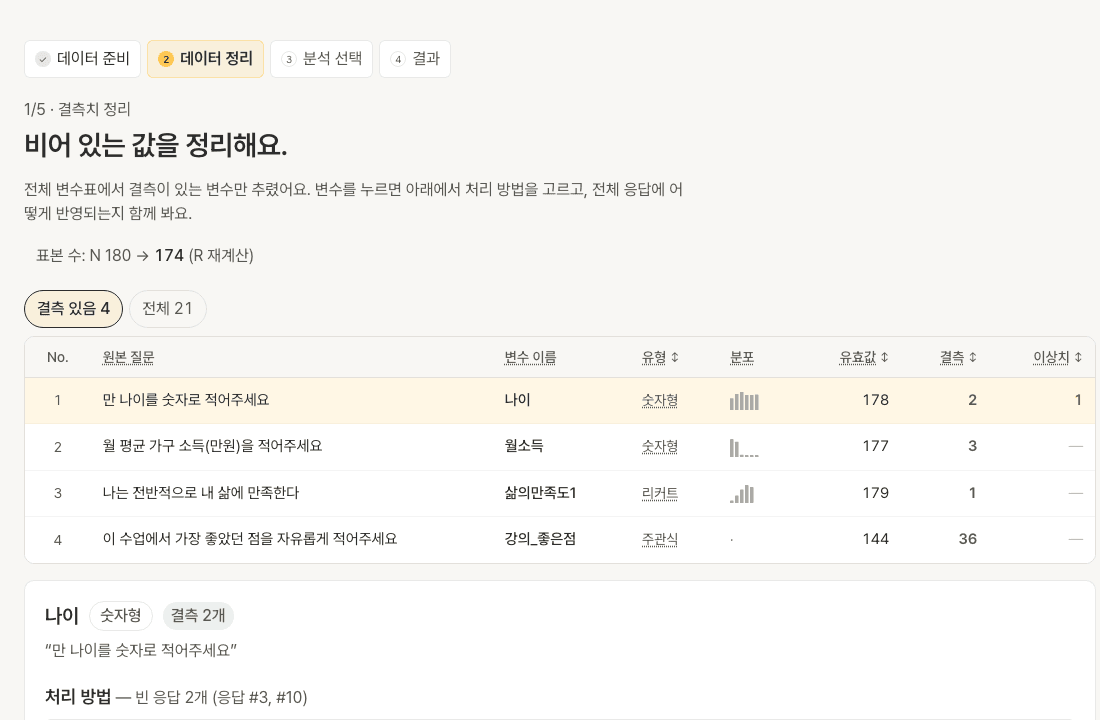Click the 숫자형 type label for 월소득
This screenshot has width=1100, height=720.
coord(660,446)
